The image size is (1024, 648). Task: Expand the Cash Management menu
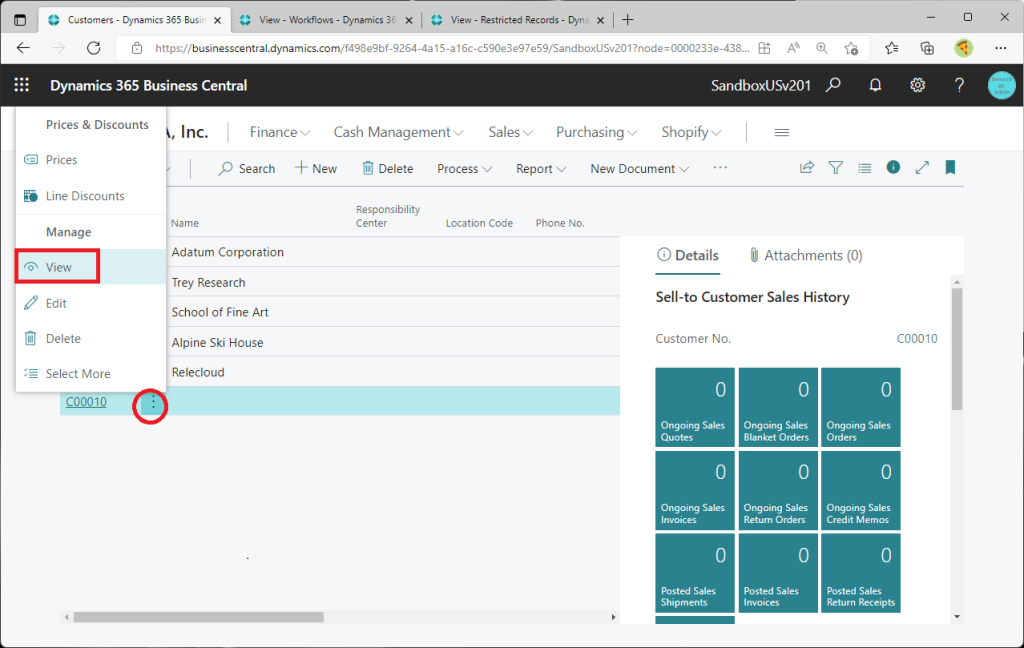click(398, 132)
